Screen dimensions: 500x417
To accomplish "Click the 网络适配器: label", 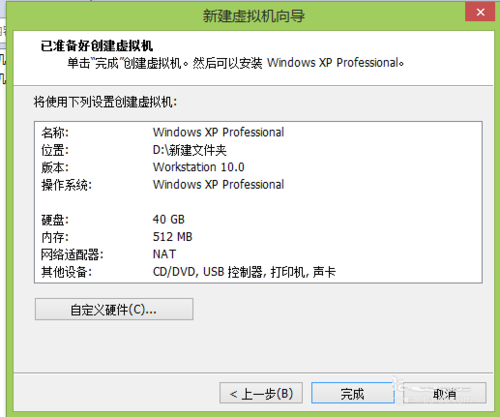I will click(x=72, y=255).
